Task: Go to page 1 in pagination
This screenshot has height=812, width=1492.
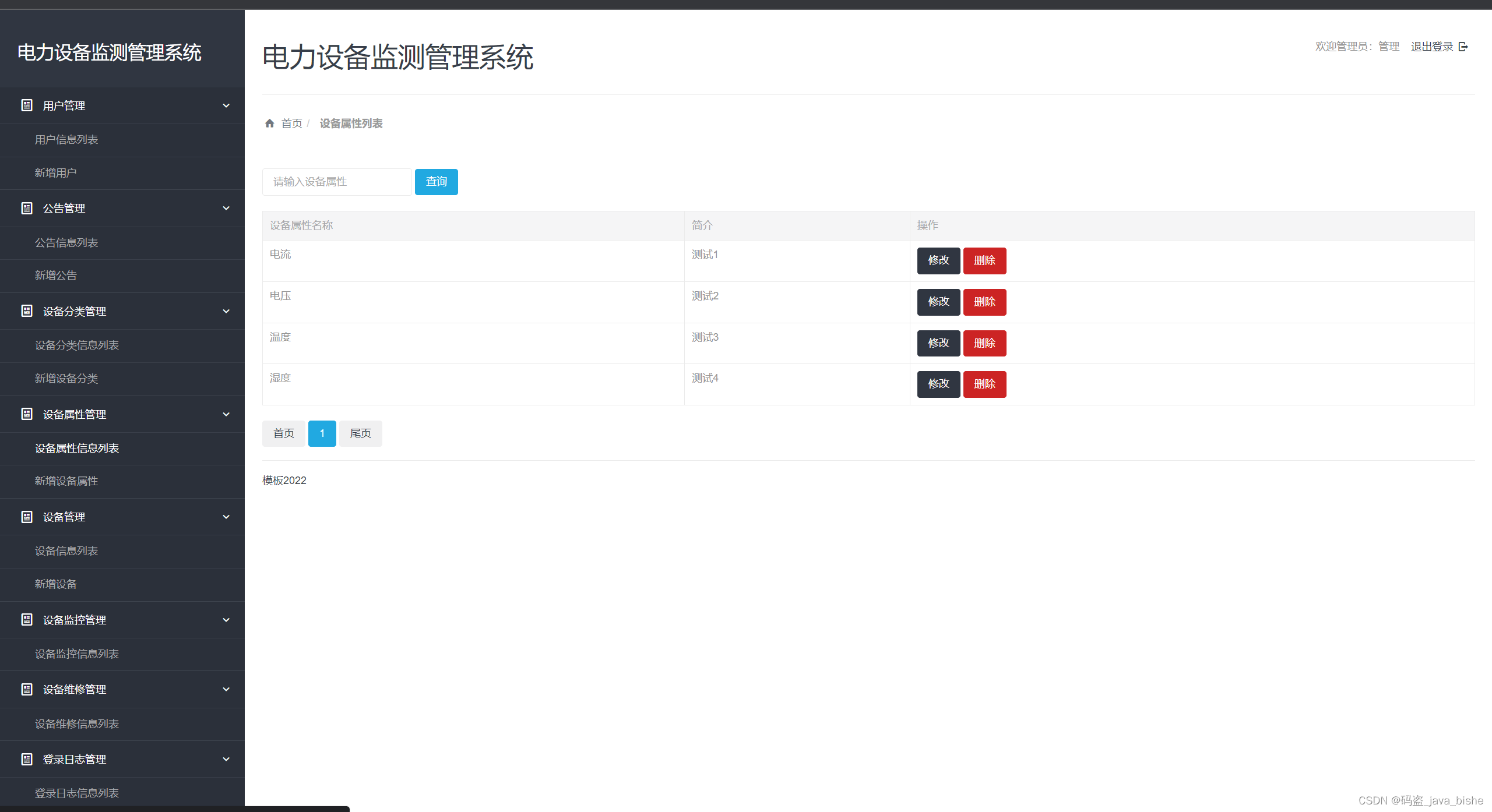Action: pos(322,433)
